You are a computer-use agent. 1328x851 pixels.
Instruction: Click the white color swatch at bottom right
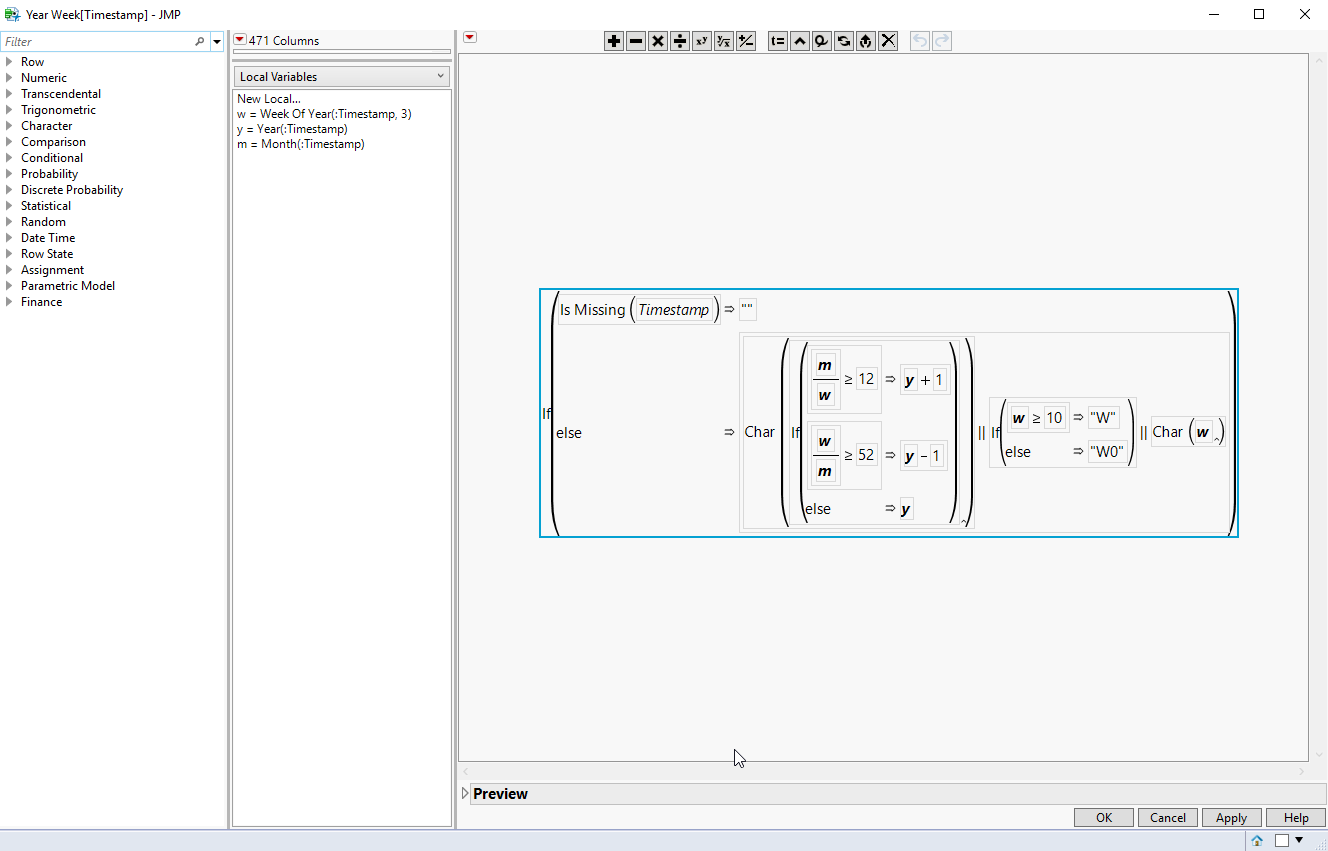[x=1283, y=840]
